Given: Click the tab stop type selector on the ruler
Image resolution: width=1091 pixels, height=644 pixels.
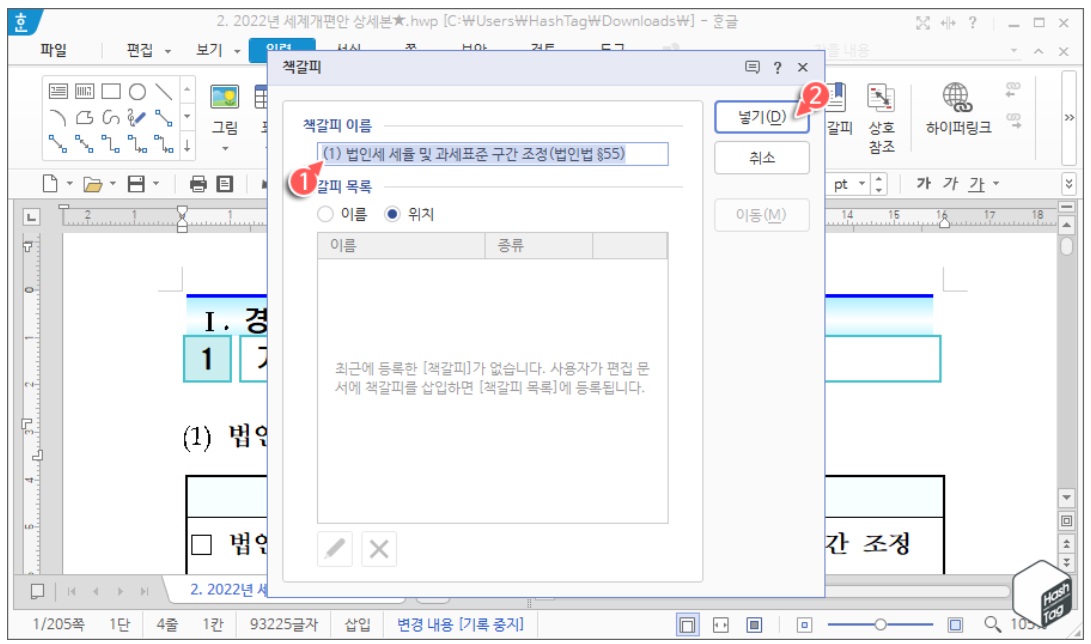Looking at the screenshot, I should click(x=31, y=217).
